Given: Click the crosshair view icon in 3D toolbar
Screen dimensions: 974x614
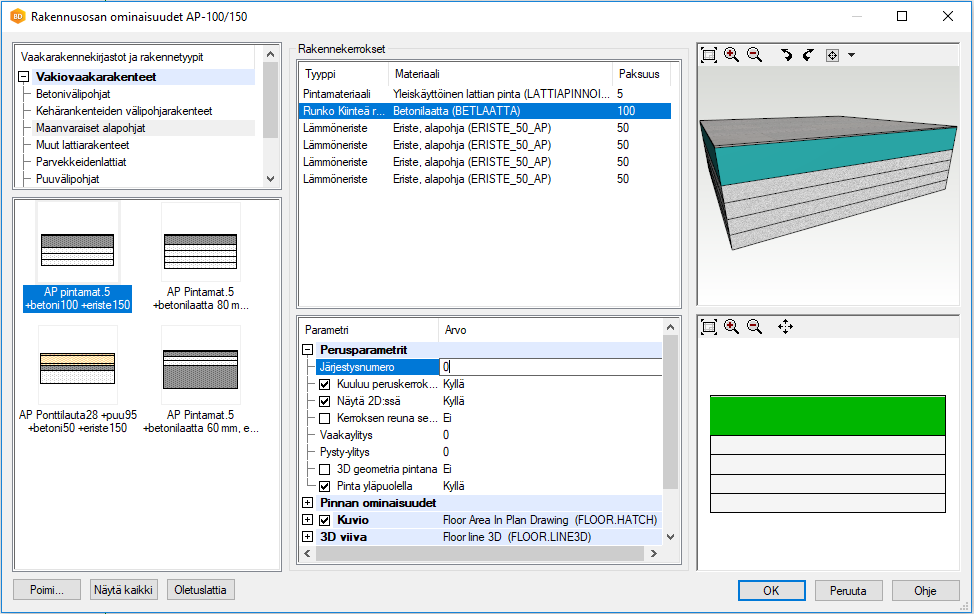Looking at the screenshot, I should [832, 55].
